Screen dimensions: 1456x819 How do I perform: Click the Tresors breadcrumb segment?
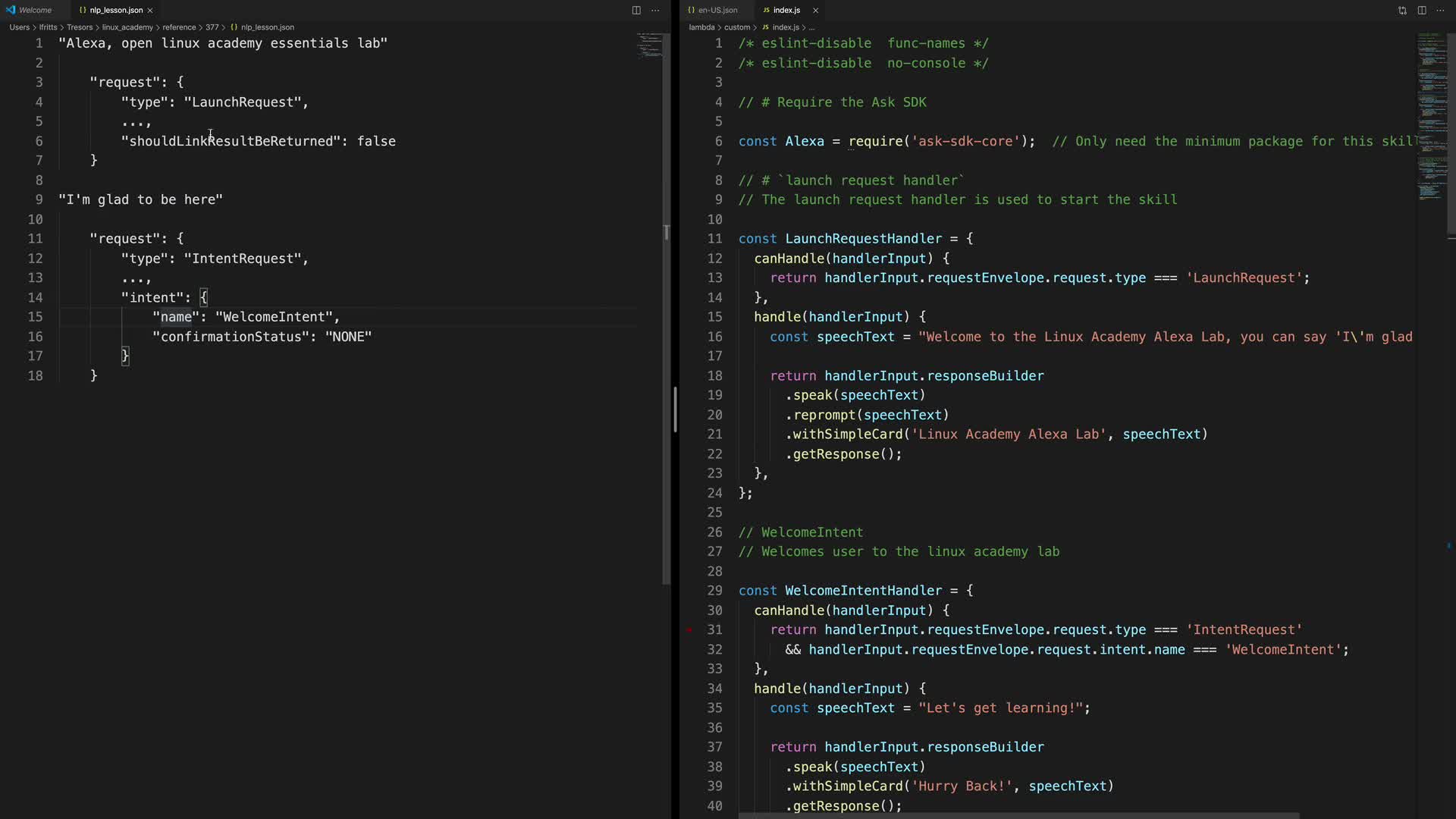click(x=80, y=27)
